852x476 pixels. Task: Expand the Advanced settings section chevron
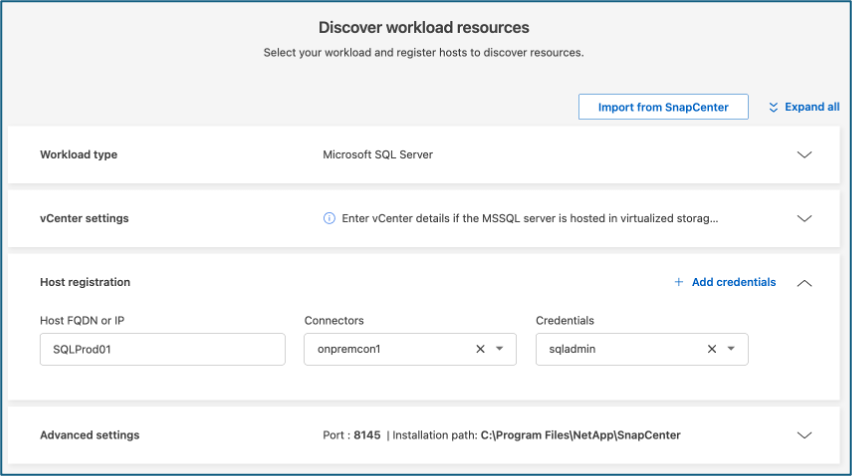(x=804, y=435)
